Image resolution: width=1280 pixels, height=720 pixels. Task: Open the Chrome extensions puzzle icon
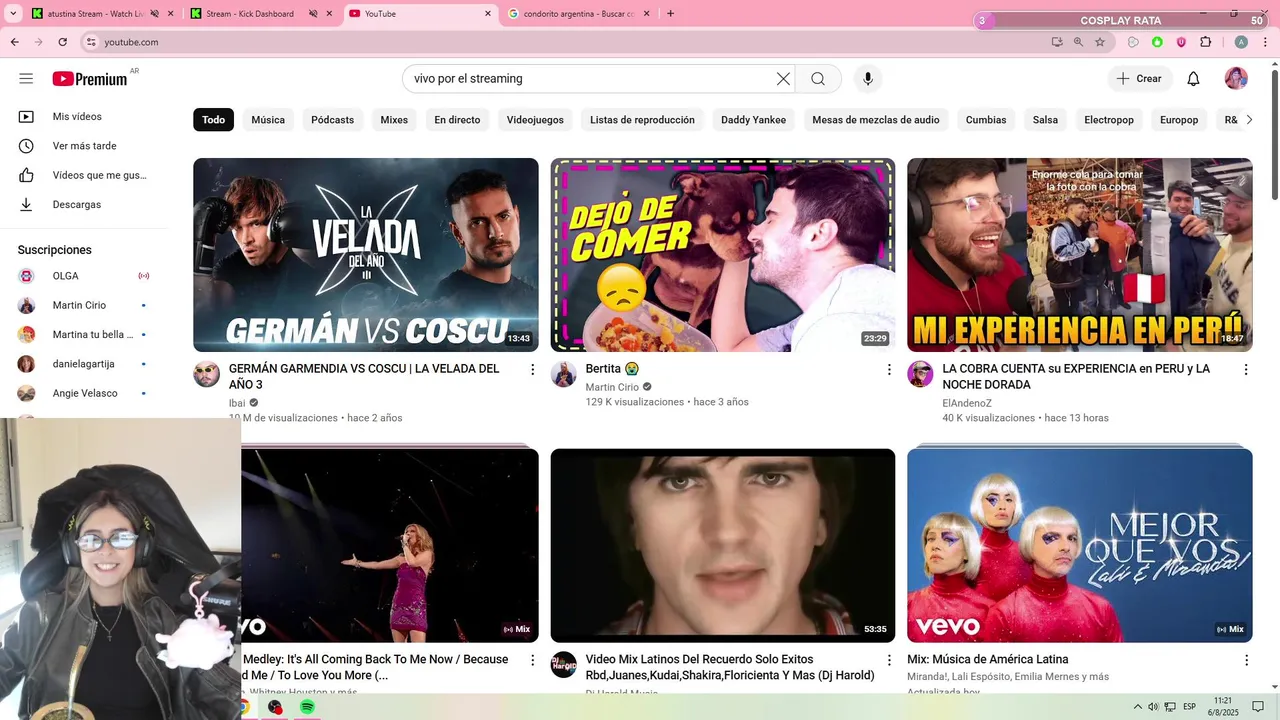coord(1205,42)
